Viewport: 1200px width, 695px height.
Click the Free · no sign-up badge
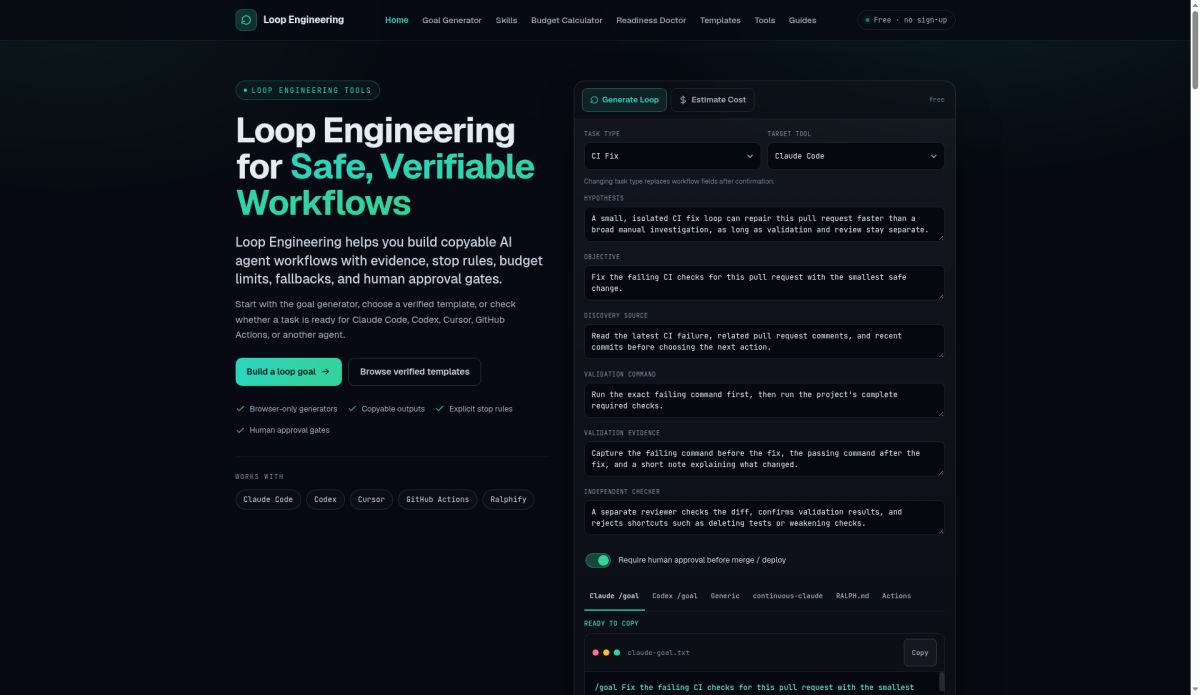tap(906, 20)
